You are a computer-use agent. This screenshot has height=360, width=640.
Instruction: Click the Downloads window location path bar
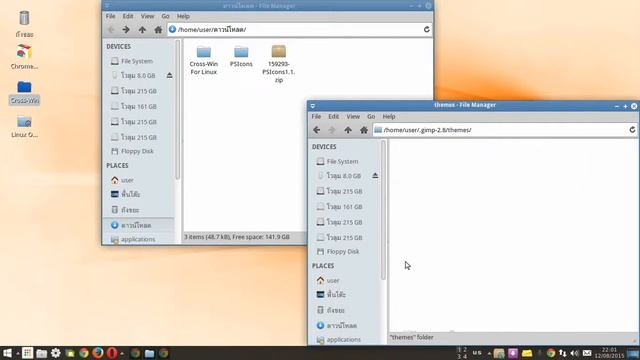(299, 29)
